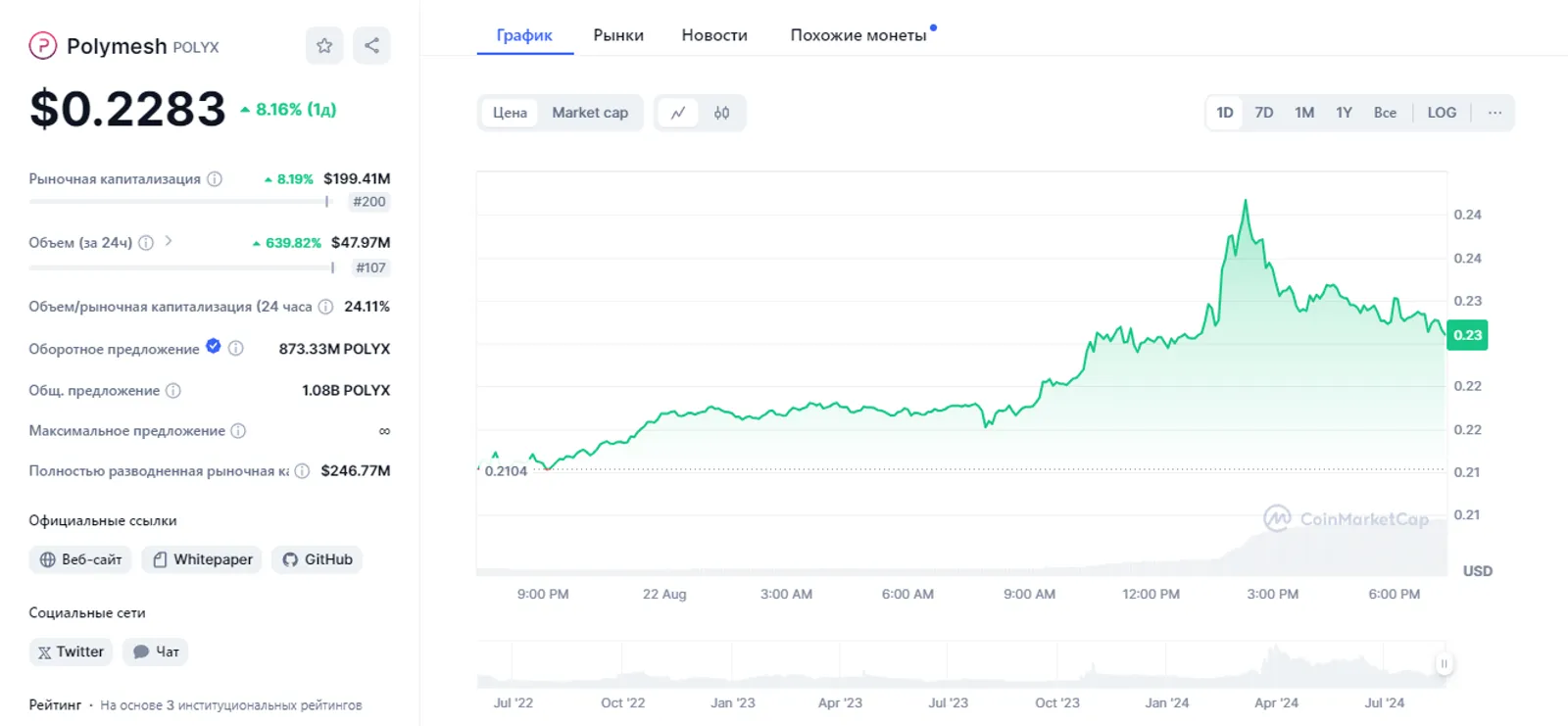Open the Twitter social link

[x=71, y=652]
